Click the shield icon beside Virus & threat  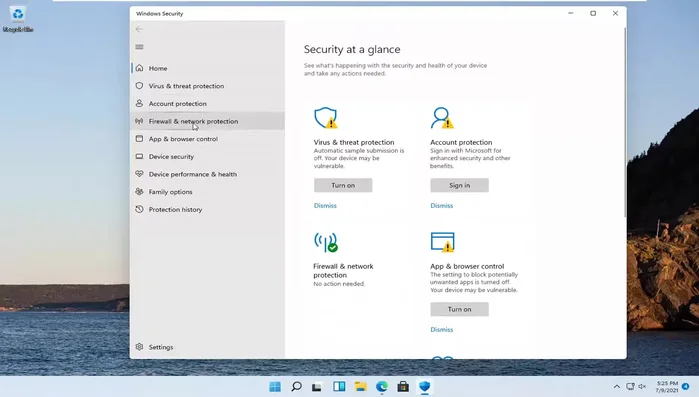pos(139,86)
